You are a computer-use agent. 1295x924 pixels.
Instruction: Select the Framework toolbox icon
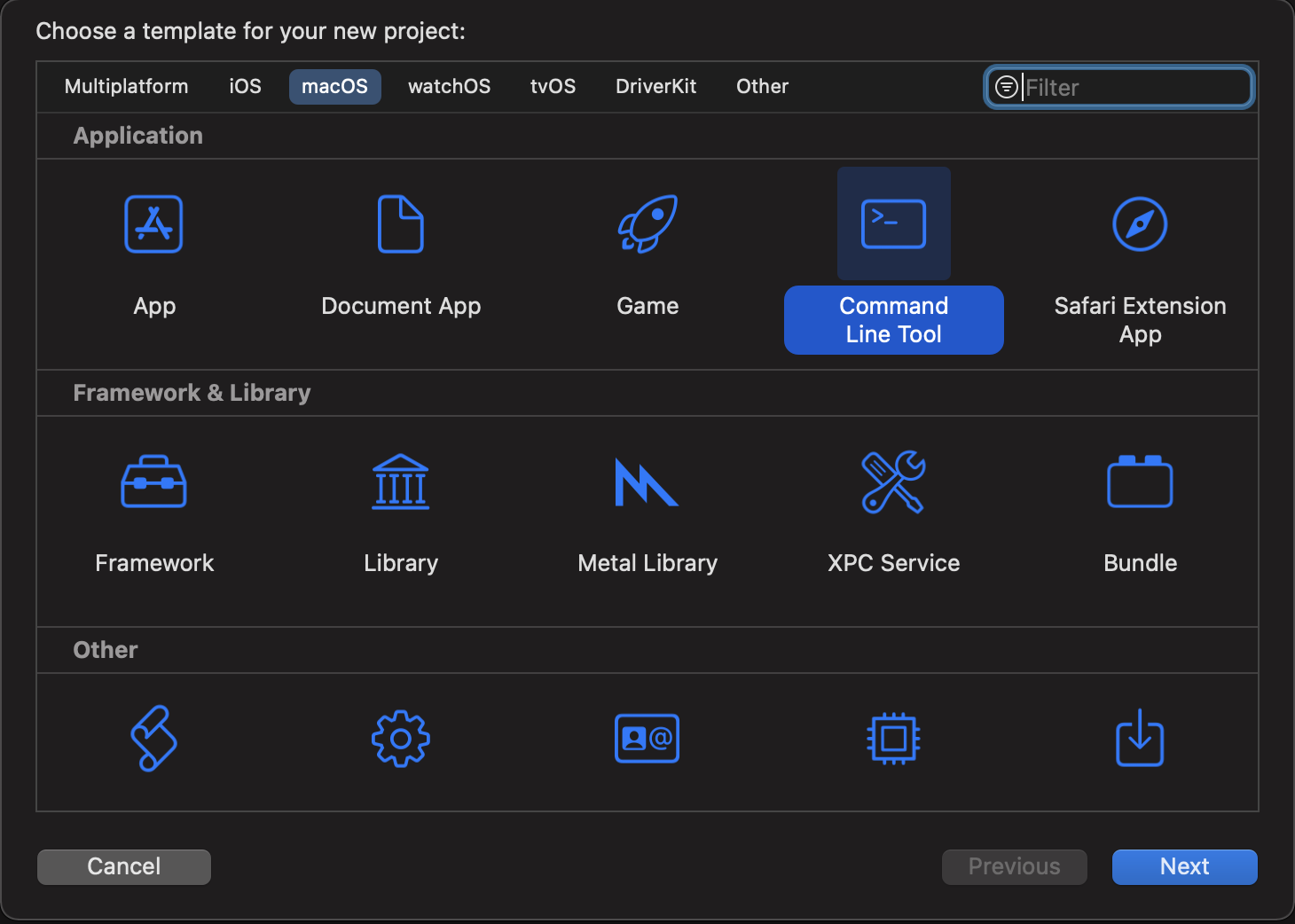(153, 482)
